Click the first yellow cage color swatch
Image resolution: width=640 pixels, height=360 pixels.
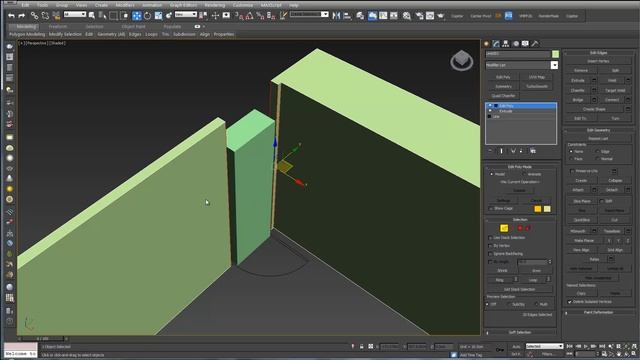[538, 209]
